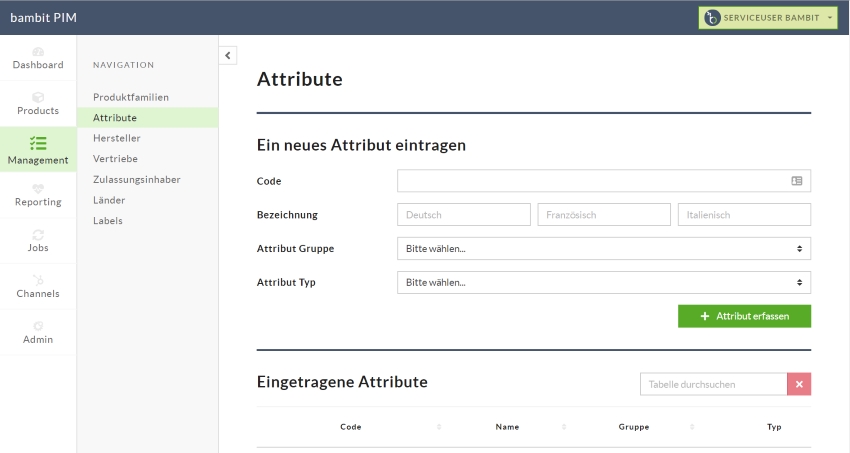Click the Channels label in sidebar
This screenshot has width=850, height=453.
click(x=38, y=293)
